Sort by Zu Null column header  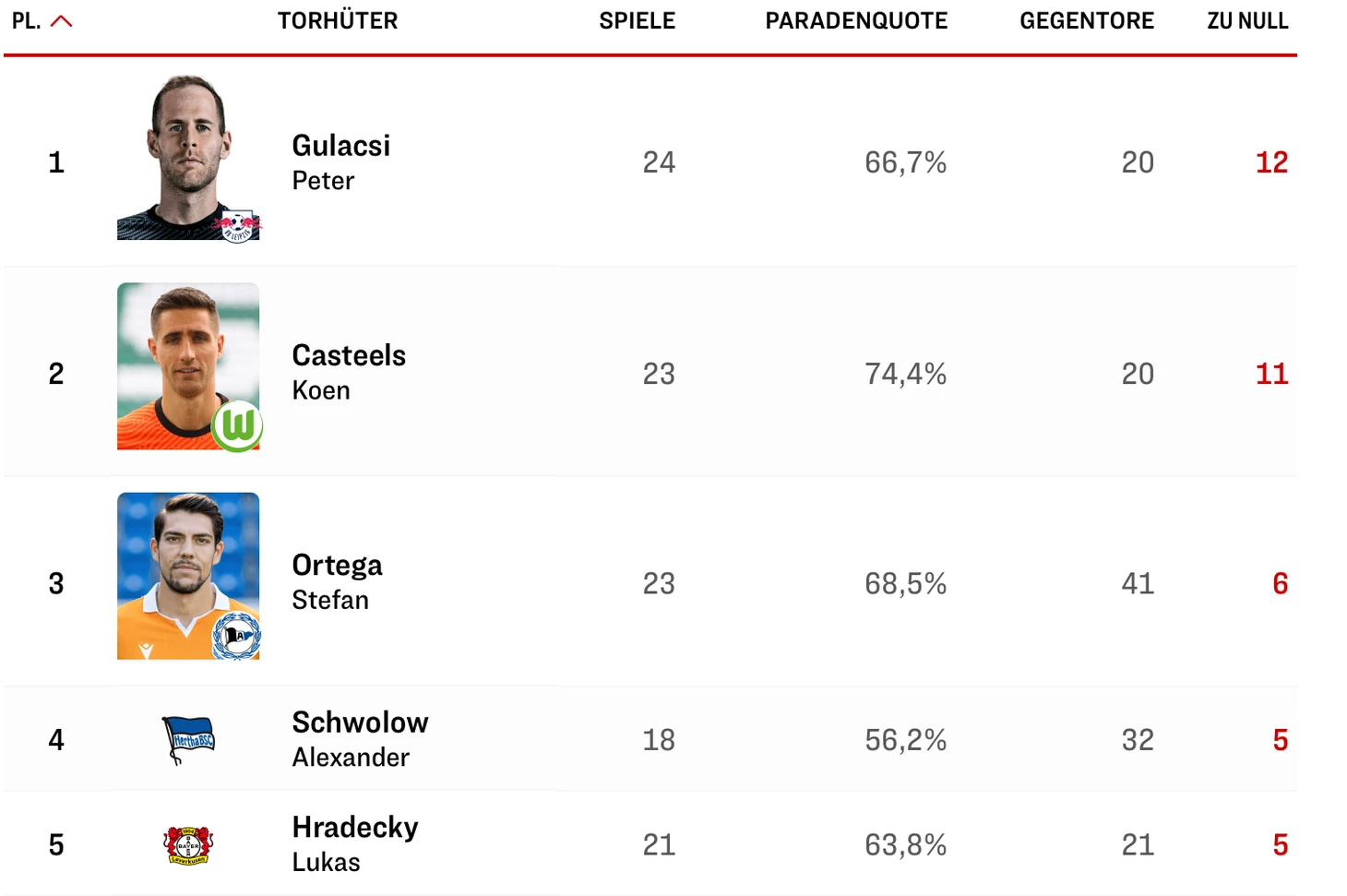(x=1246, y=21)
